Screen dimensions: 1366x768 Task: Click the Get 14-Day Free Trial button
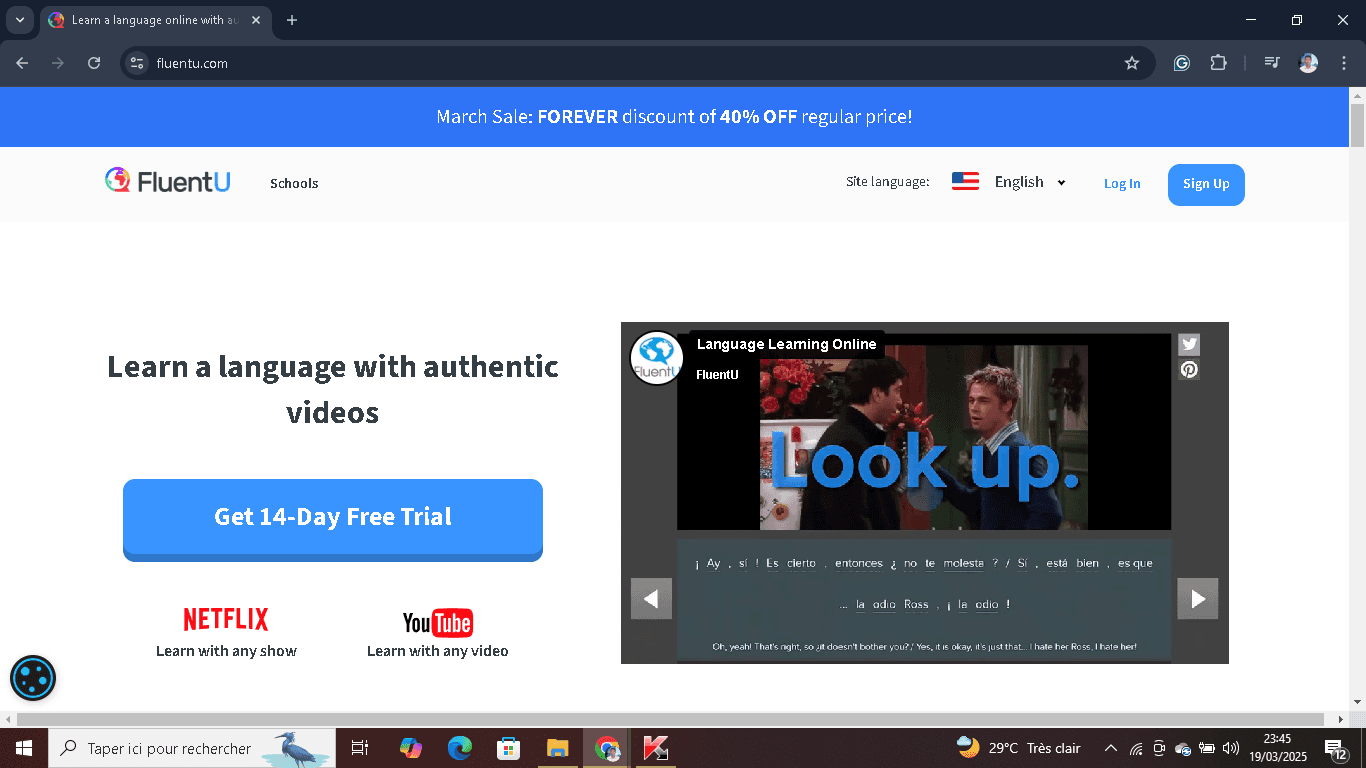[333, 517]
